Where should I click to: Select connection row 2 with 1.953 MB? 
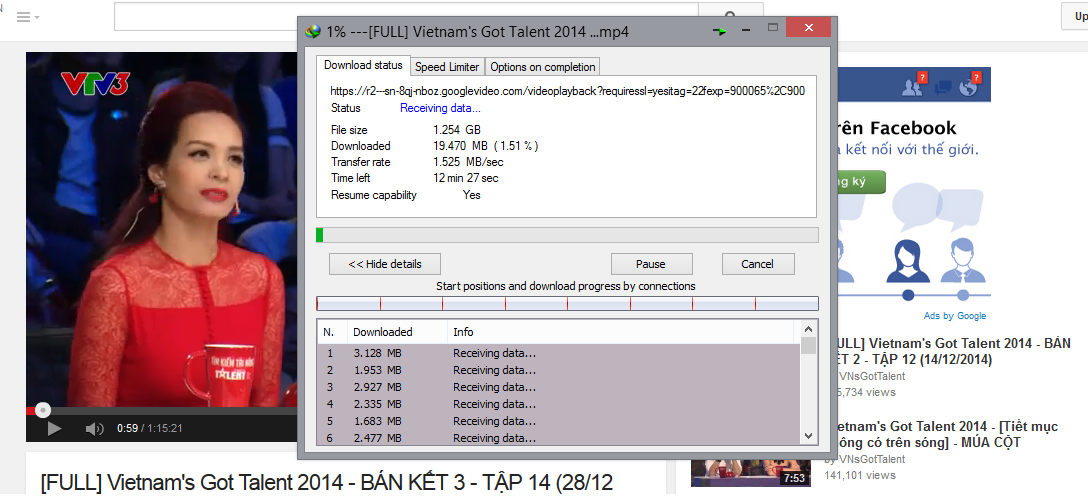pos(559,370)
